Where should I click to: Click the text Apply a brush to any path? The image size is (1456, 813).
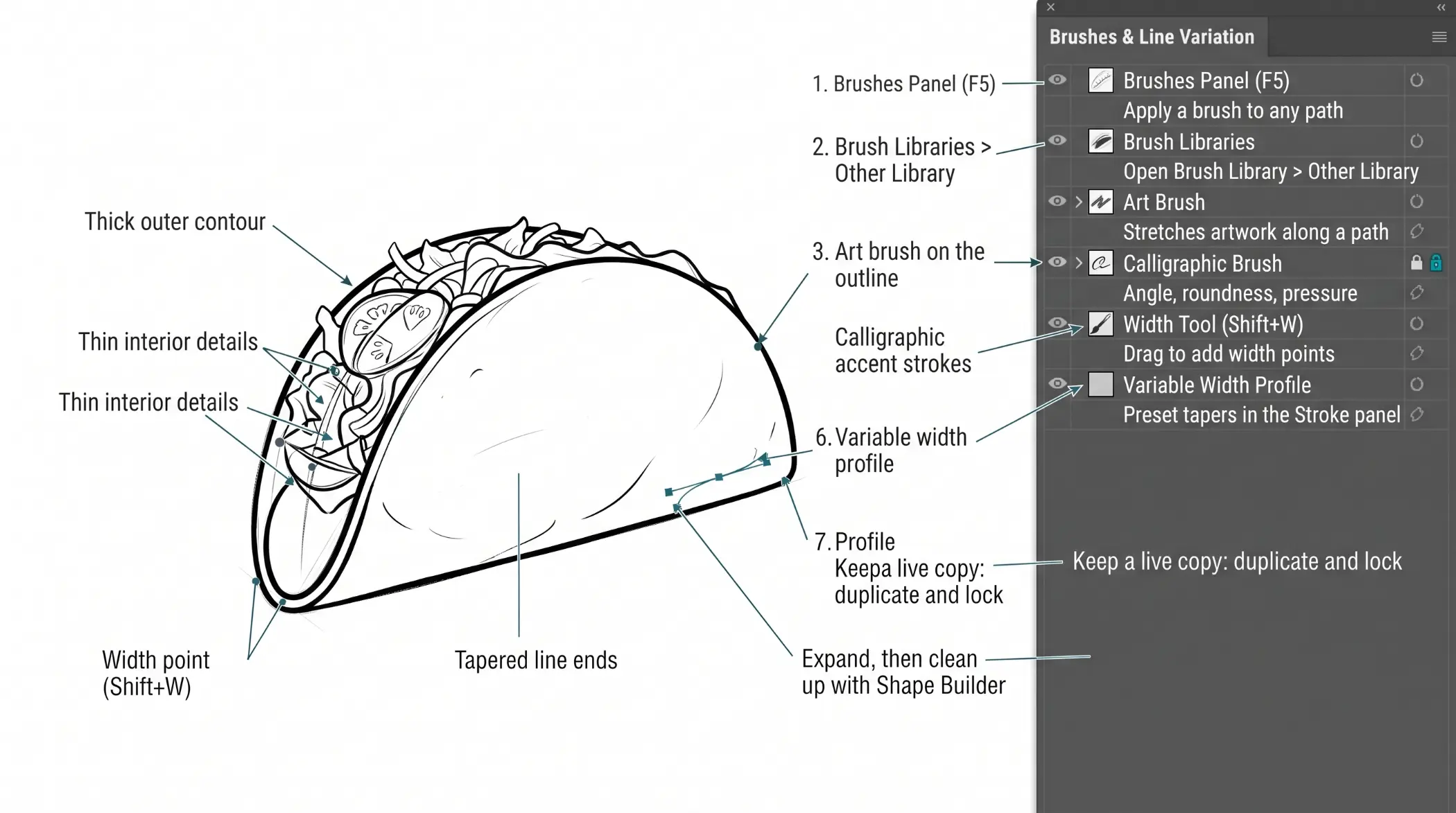point(1233,111)
